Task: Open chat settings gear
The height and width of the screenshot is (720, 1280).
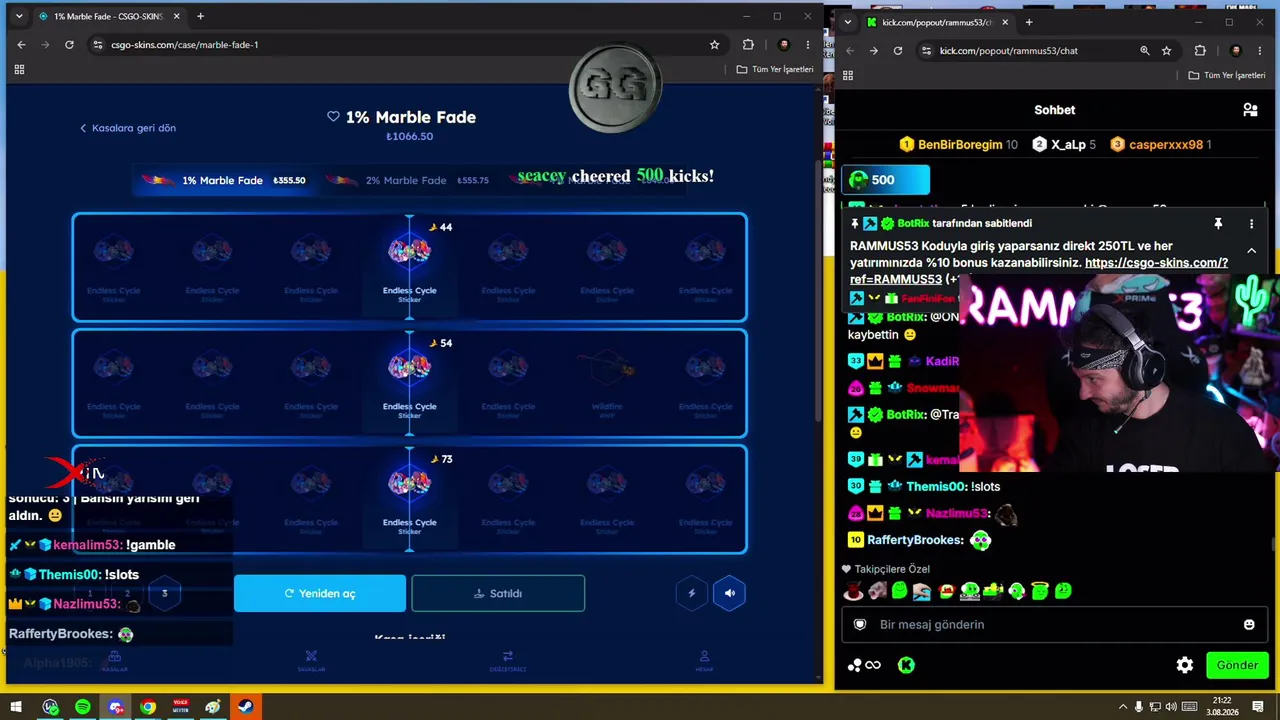Action: (1185, 665)
